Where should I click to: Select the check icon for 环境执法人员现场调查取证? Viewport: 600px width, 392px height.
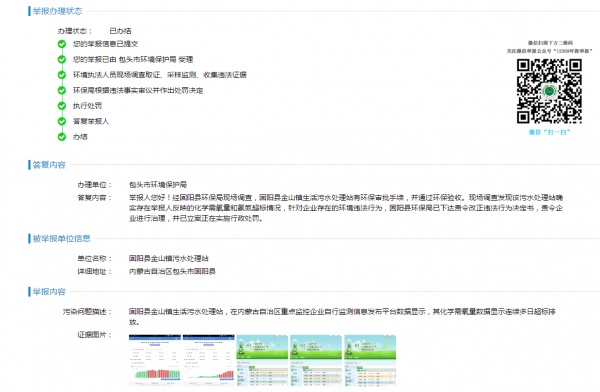coord(62,75)
